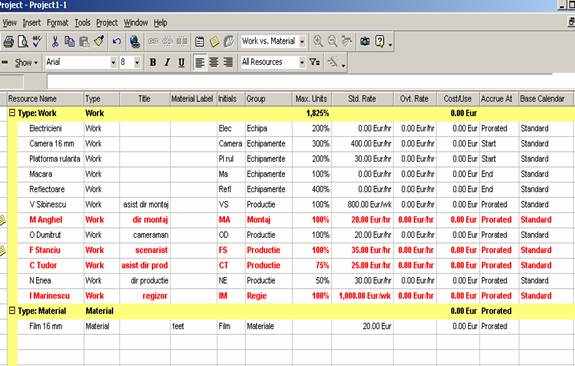
Task: Collapse the Type: Work group
Action: 12,113
